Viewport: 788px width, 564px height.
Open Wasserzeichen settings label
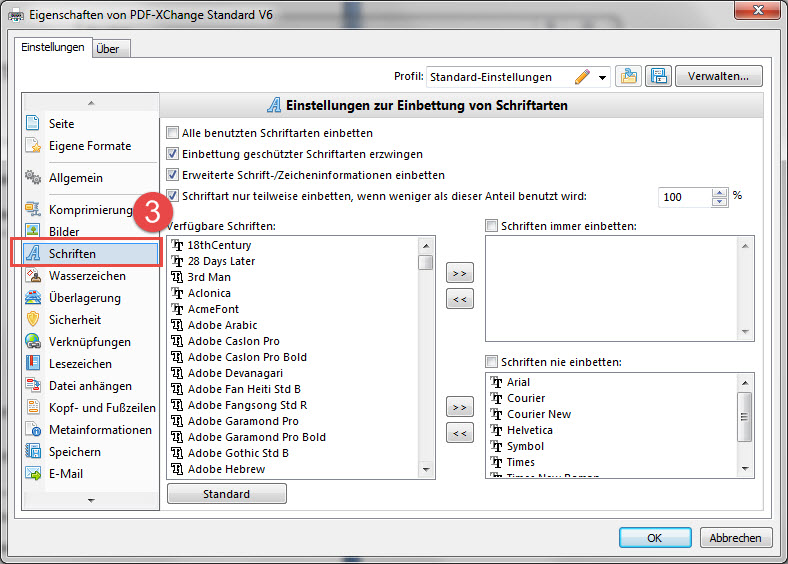[87, 275]
